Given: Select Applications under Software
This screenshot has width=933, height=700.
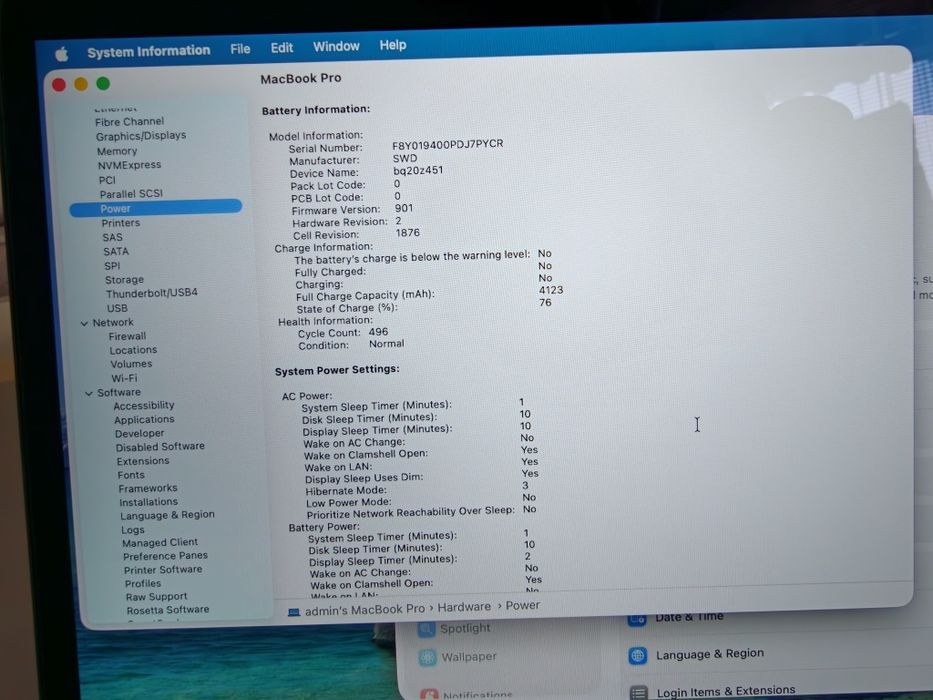Looking at the screenshot, I should [x=144, y=419].
